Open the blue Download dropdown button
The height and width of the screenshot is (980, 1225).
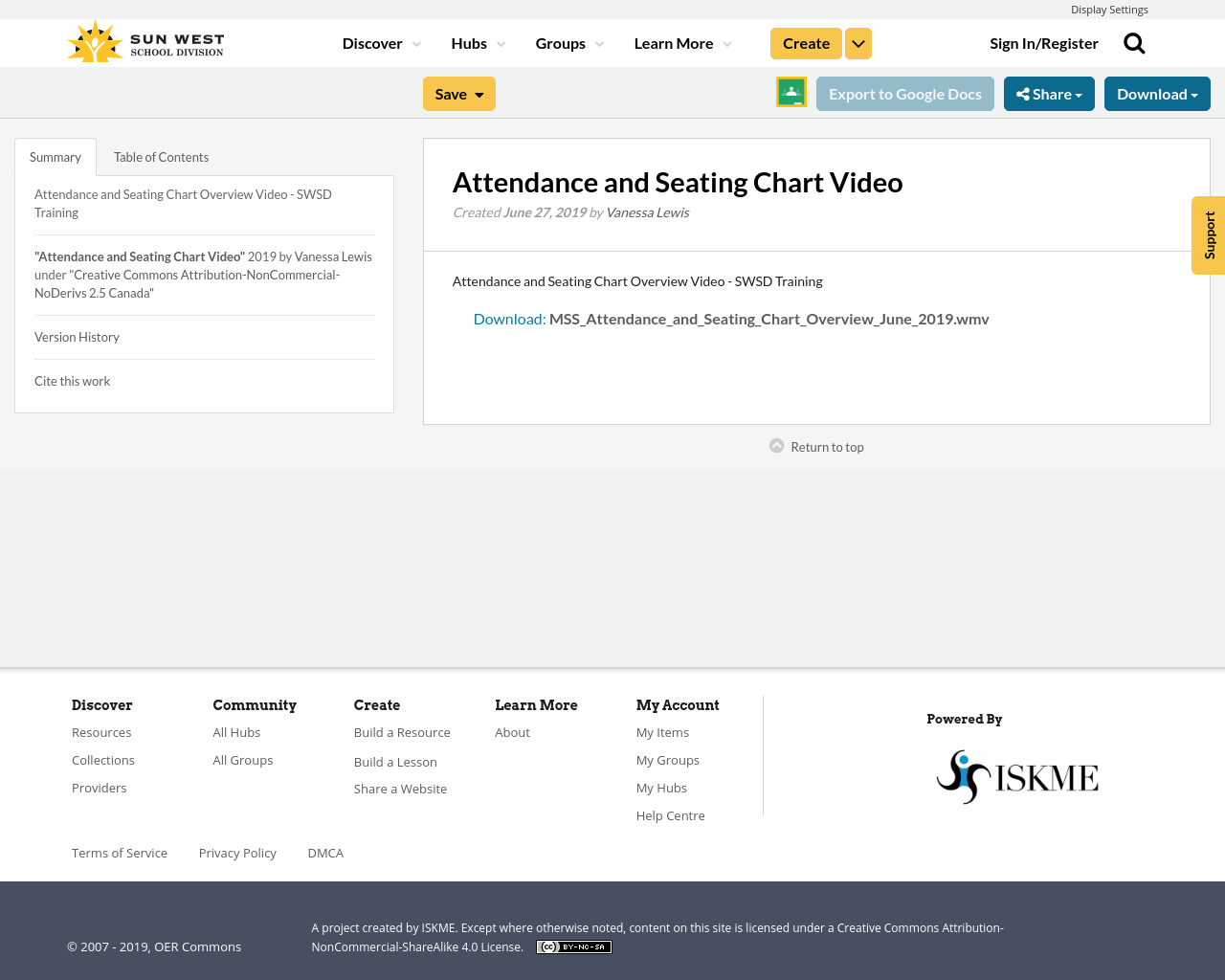1157,94
